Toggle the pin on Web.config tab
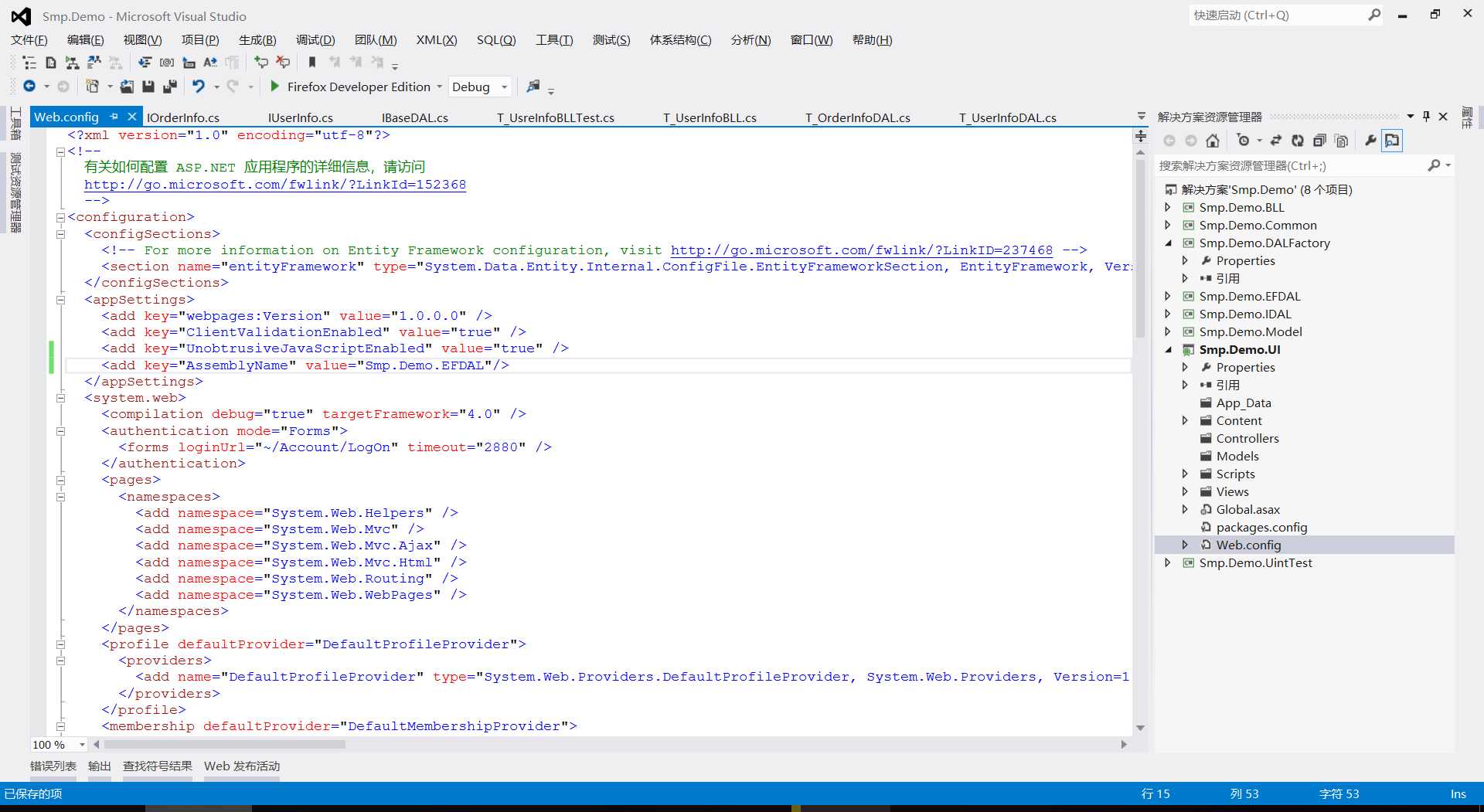 click(x=114, y=117)
